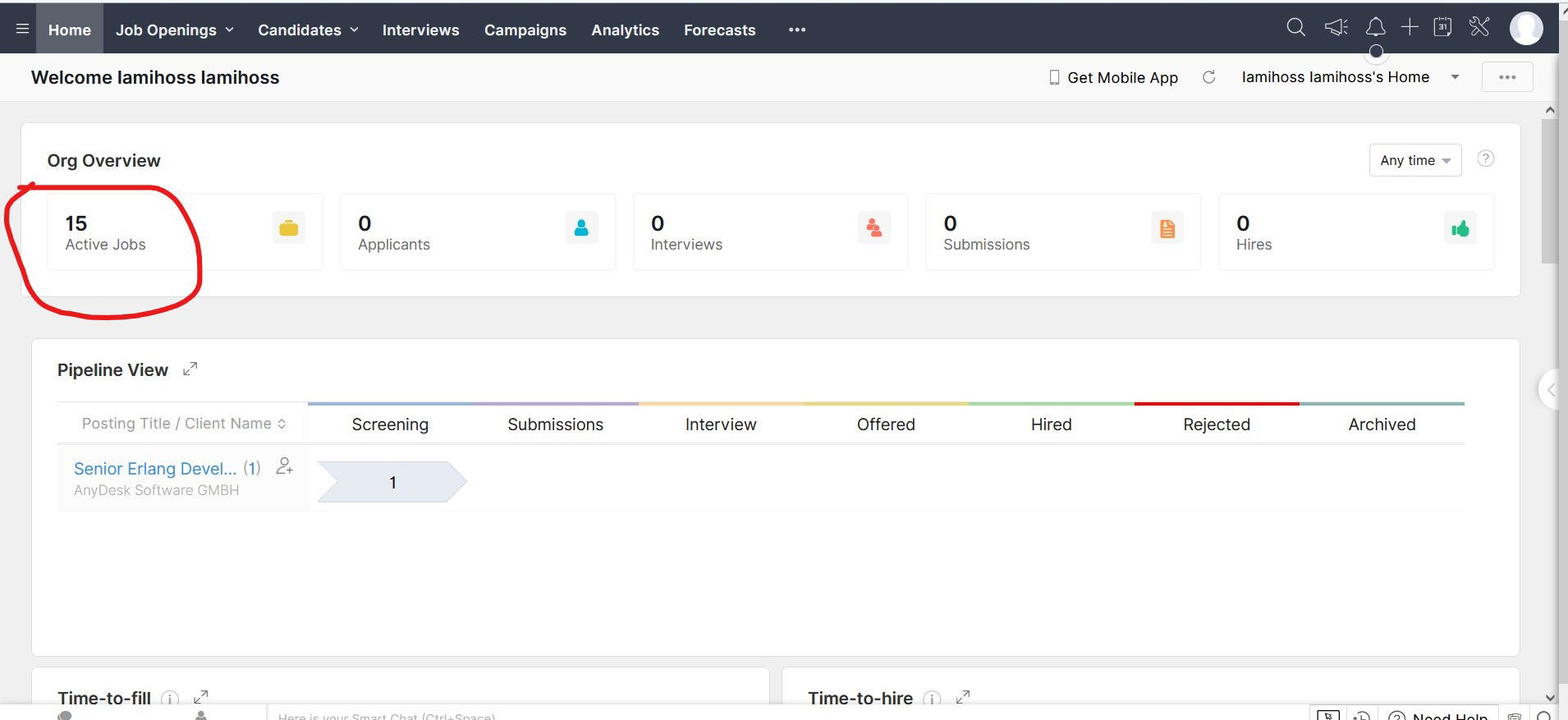Open the hamburger sidebar menu
1568x720 pixels.
[x=22, y=29]
